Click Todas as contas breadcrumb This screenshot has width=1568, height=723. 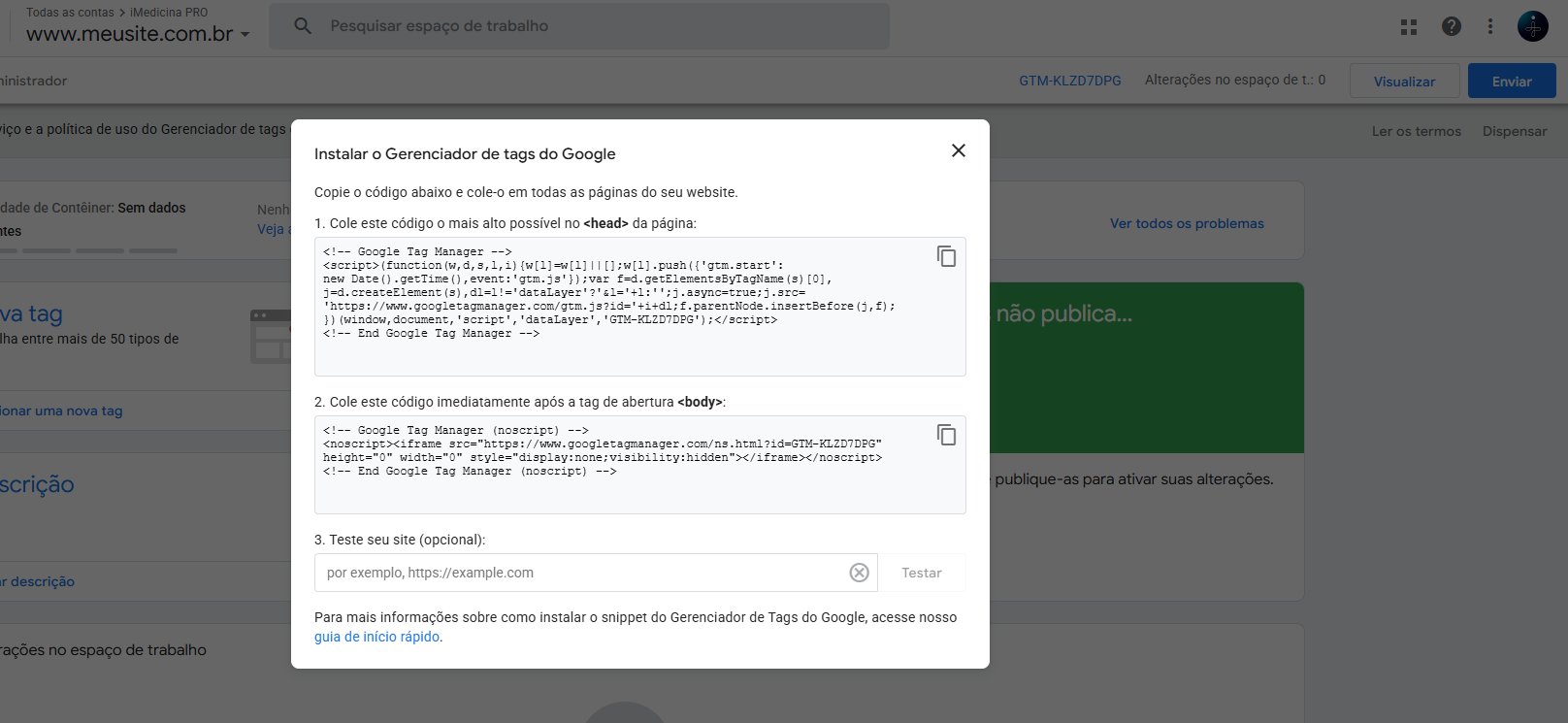pos(70,13)
